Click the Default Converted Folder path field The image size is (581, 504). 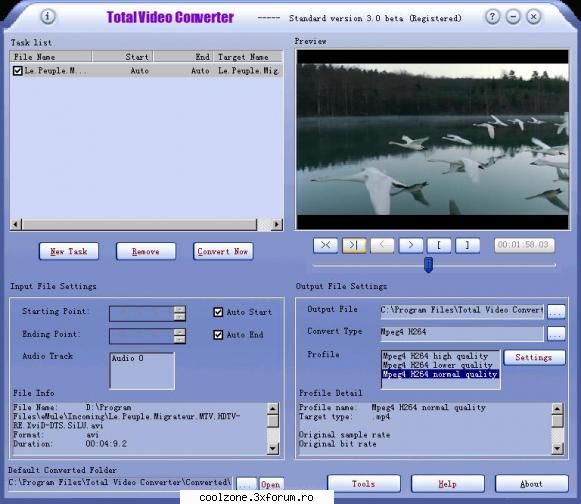pos(120,483)
